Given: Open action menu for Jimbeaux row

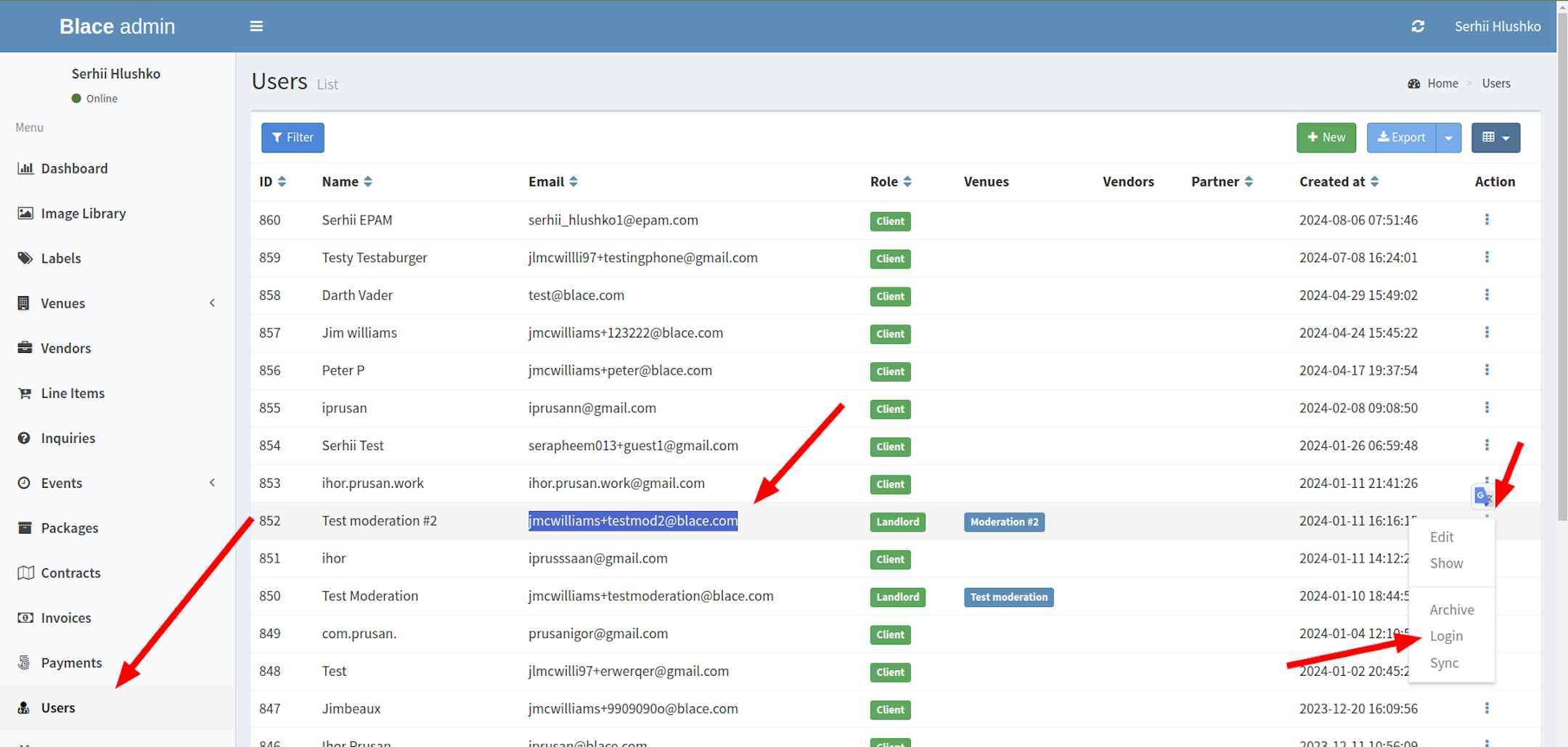Looking at the screenshot, I should (x=1487, y=708).
